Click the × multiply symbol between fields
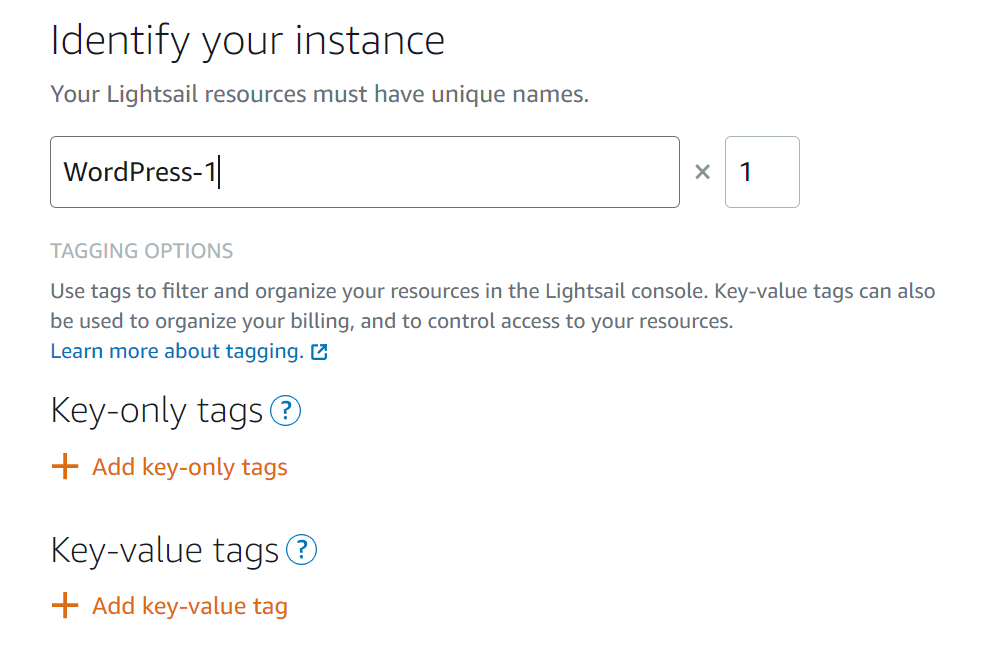 pos(702,172)
